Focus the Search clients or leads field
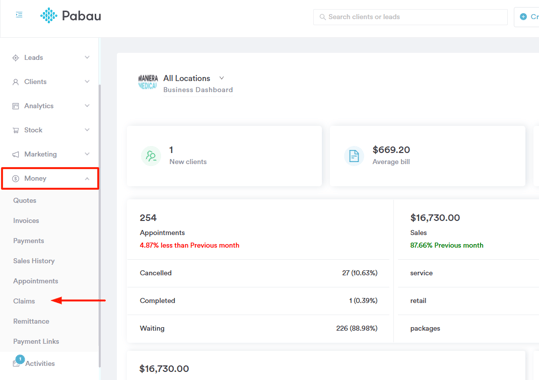The height and width of the screenshot is (380, 539). pyautogui.click(x=410, y=17)
